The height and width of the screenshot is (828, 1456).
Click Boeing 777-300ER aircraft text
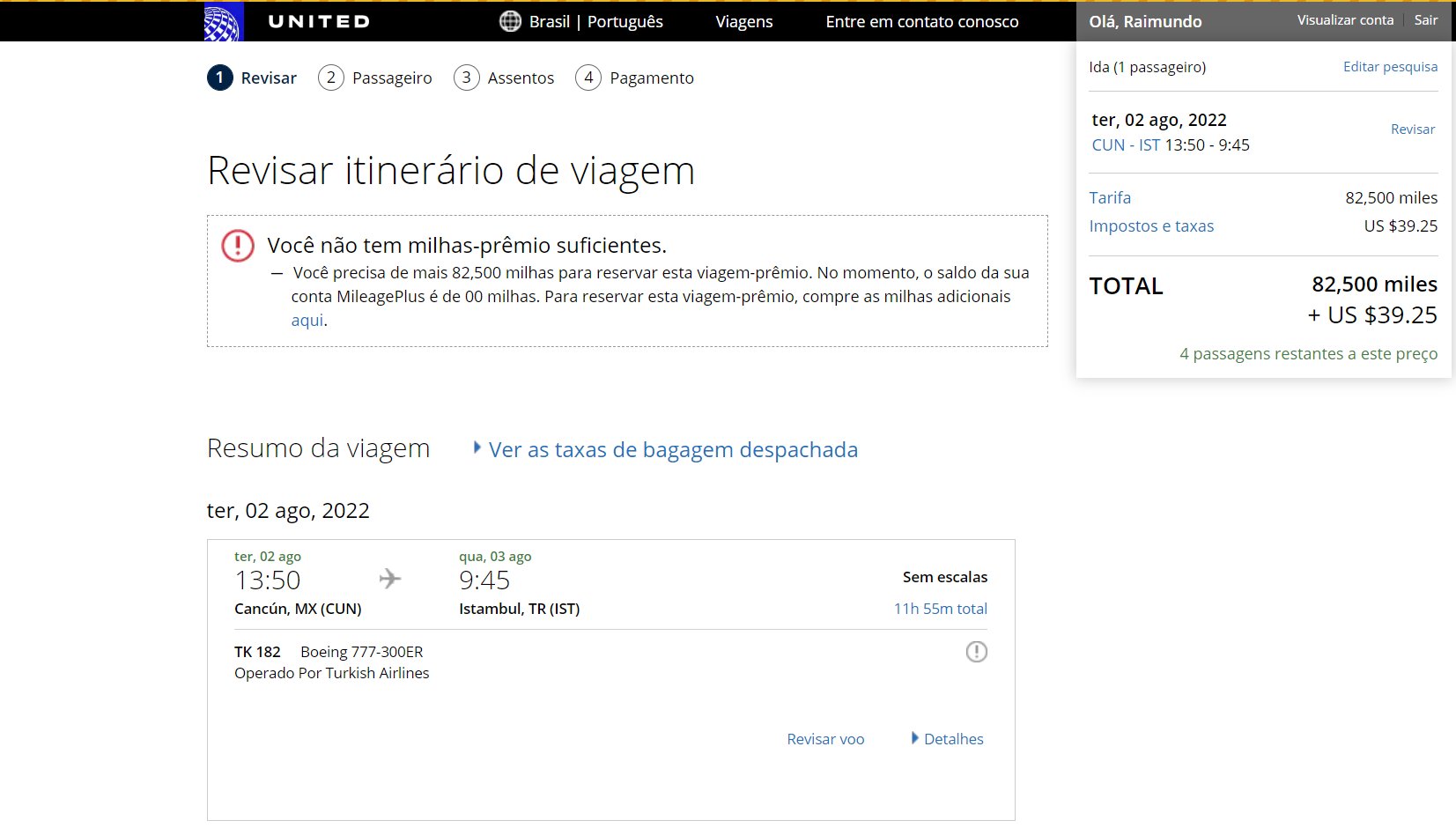(x=362, y=652)
